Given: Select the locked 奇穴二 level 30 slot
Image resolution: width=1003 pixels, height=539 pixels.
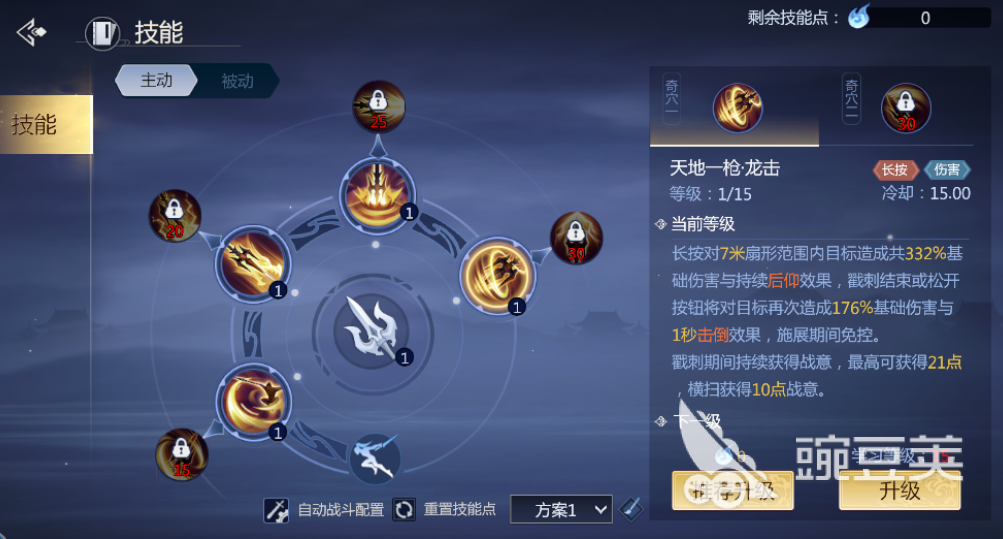Looking at the screenshot, I should [905, 109].
